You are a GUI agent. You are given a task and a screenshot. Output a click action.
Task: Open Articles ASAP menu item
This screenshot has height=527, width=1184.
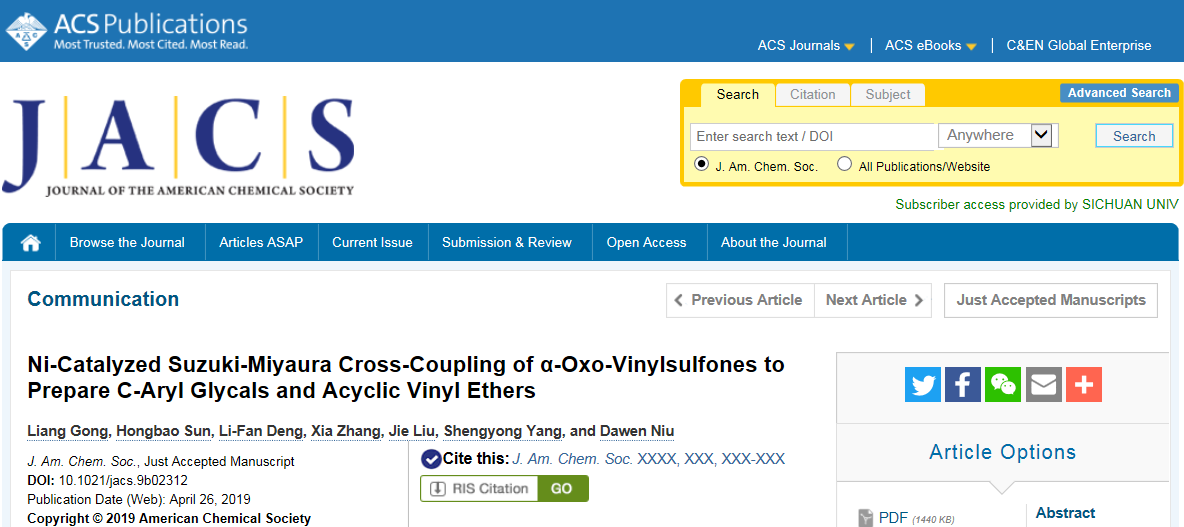point(261,243)
